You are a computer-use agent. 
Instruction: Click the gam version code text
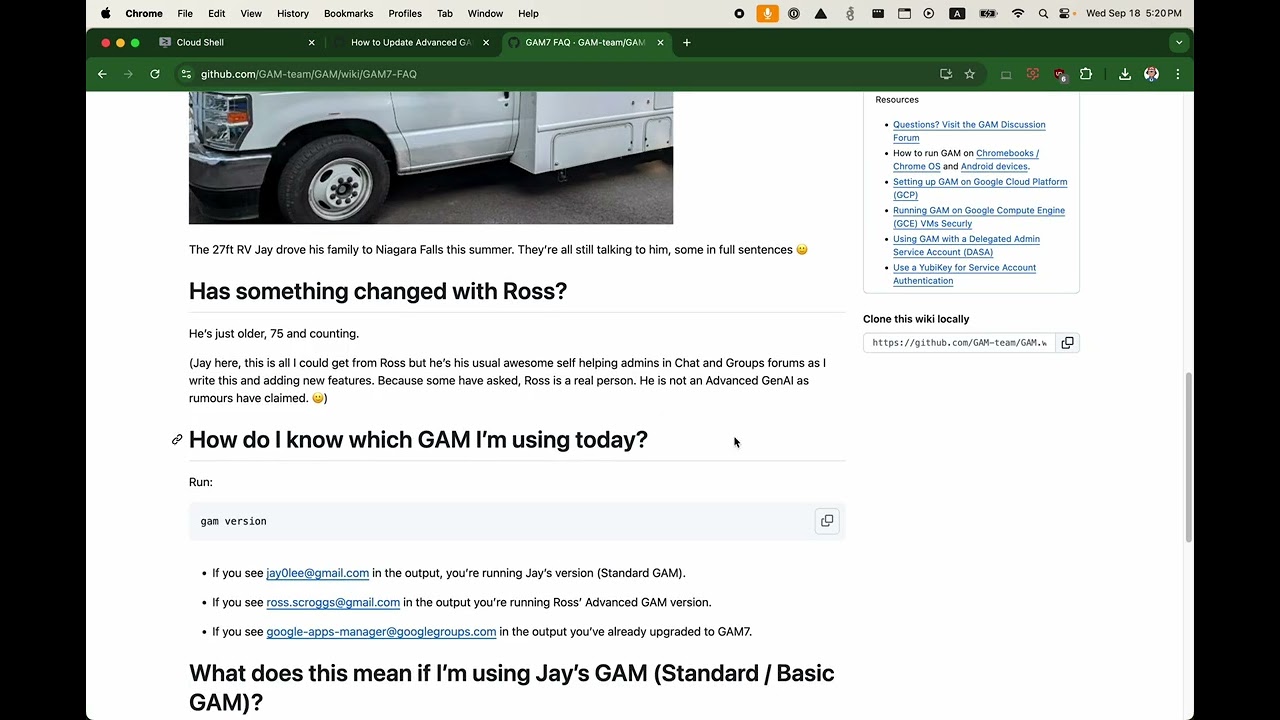coord(233,521)
